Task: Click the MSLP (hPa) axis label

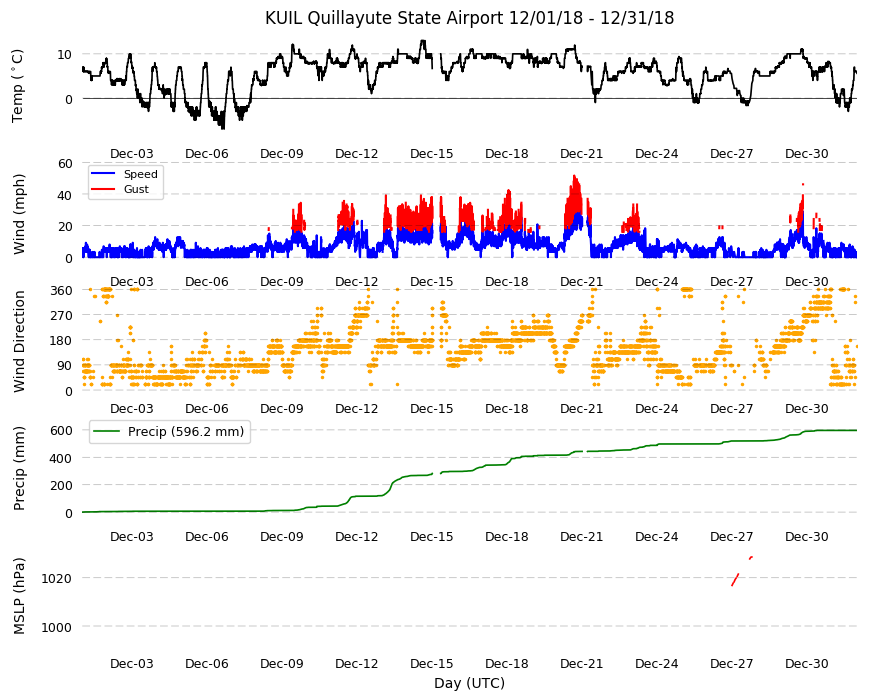Action: (19, 596)
